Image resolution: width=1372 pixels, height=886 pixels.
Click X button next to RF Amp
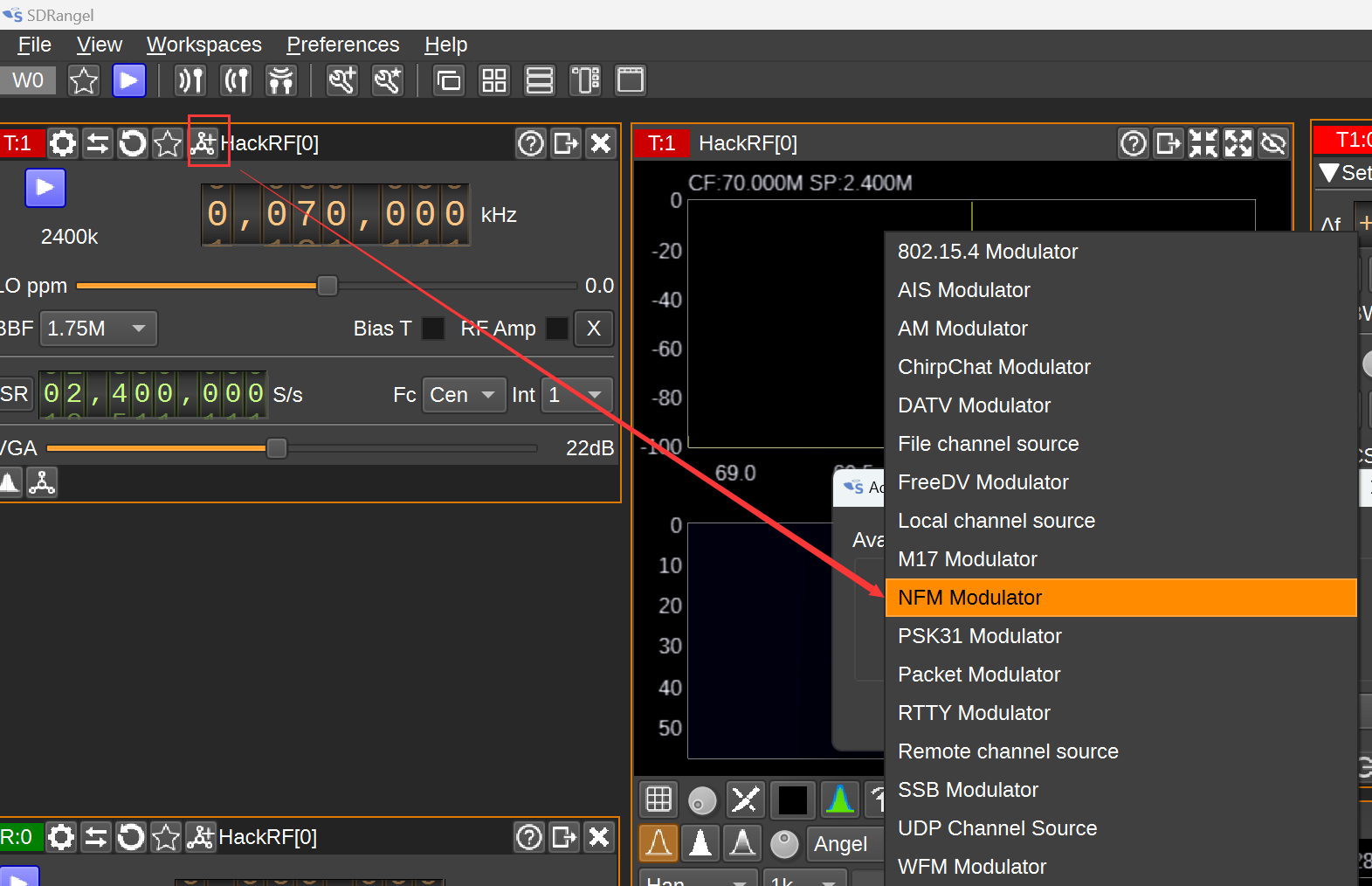(x=594, y=329)
